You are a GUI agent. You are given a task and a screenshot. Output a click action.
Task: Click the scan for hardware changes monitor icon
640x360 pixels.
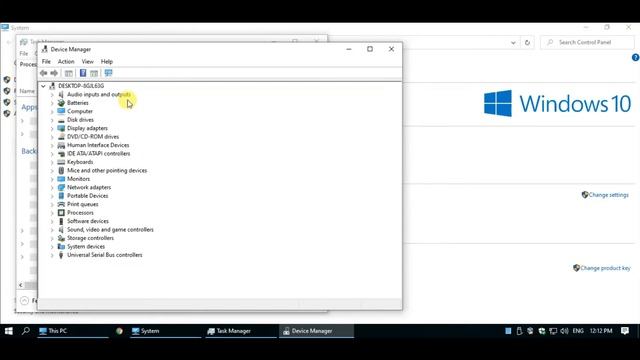(108, 73)
